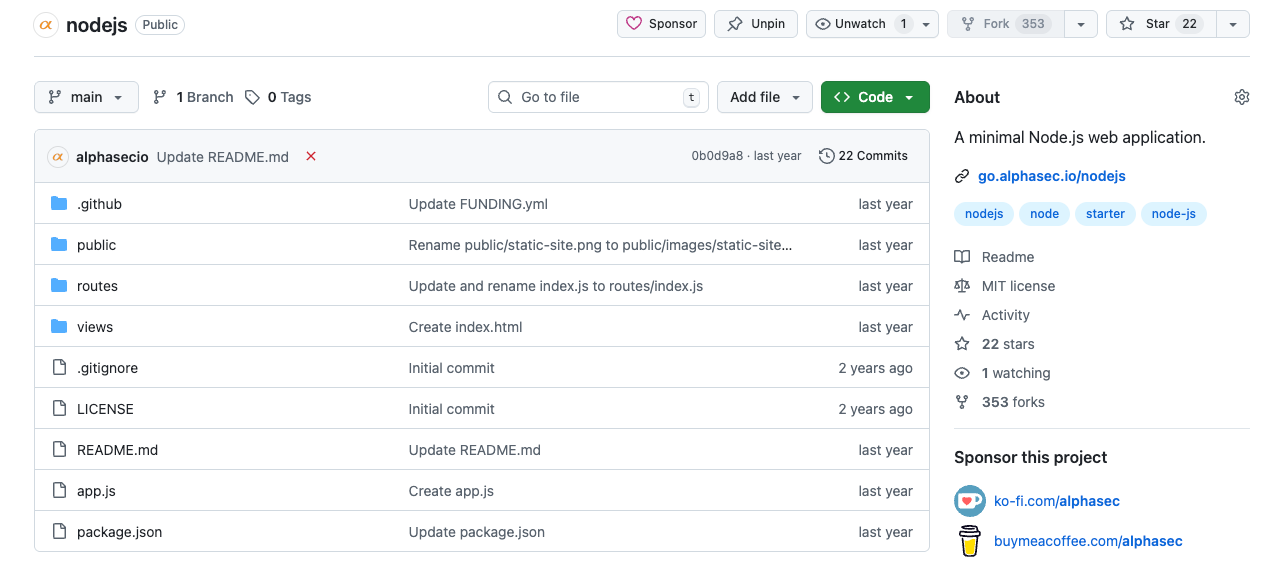This screenshot has height=565, width=1278.
Task: Click the Go to file search field
Action: tap(598, 97)
